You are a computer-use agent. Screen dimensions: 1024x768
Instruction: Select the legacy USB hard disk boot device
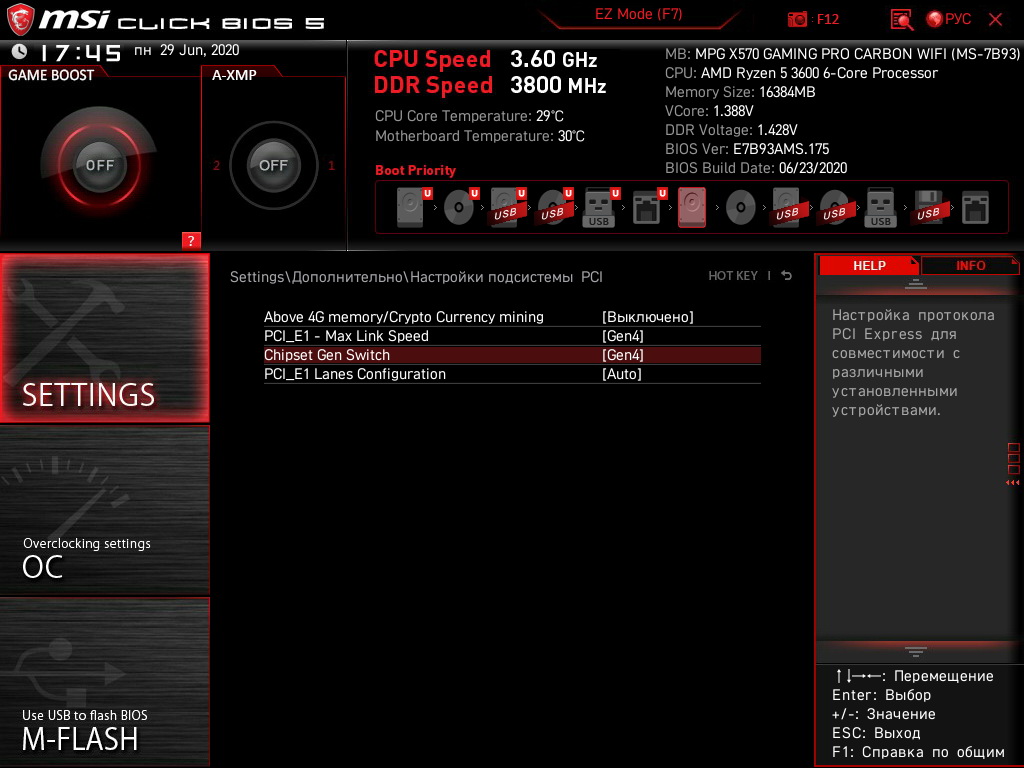(x=787, y=207)
